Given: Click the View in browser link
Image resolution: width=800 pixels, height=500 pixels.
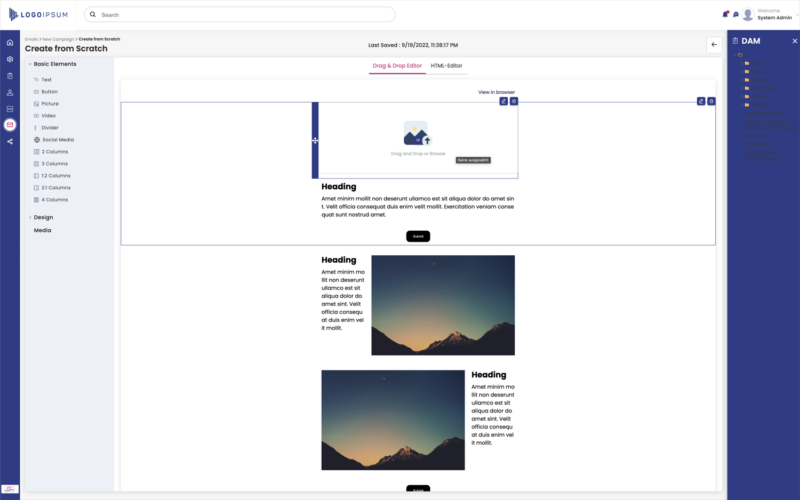Looking at the screenshot, I should (496, 92).
